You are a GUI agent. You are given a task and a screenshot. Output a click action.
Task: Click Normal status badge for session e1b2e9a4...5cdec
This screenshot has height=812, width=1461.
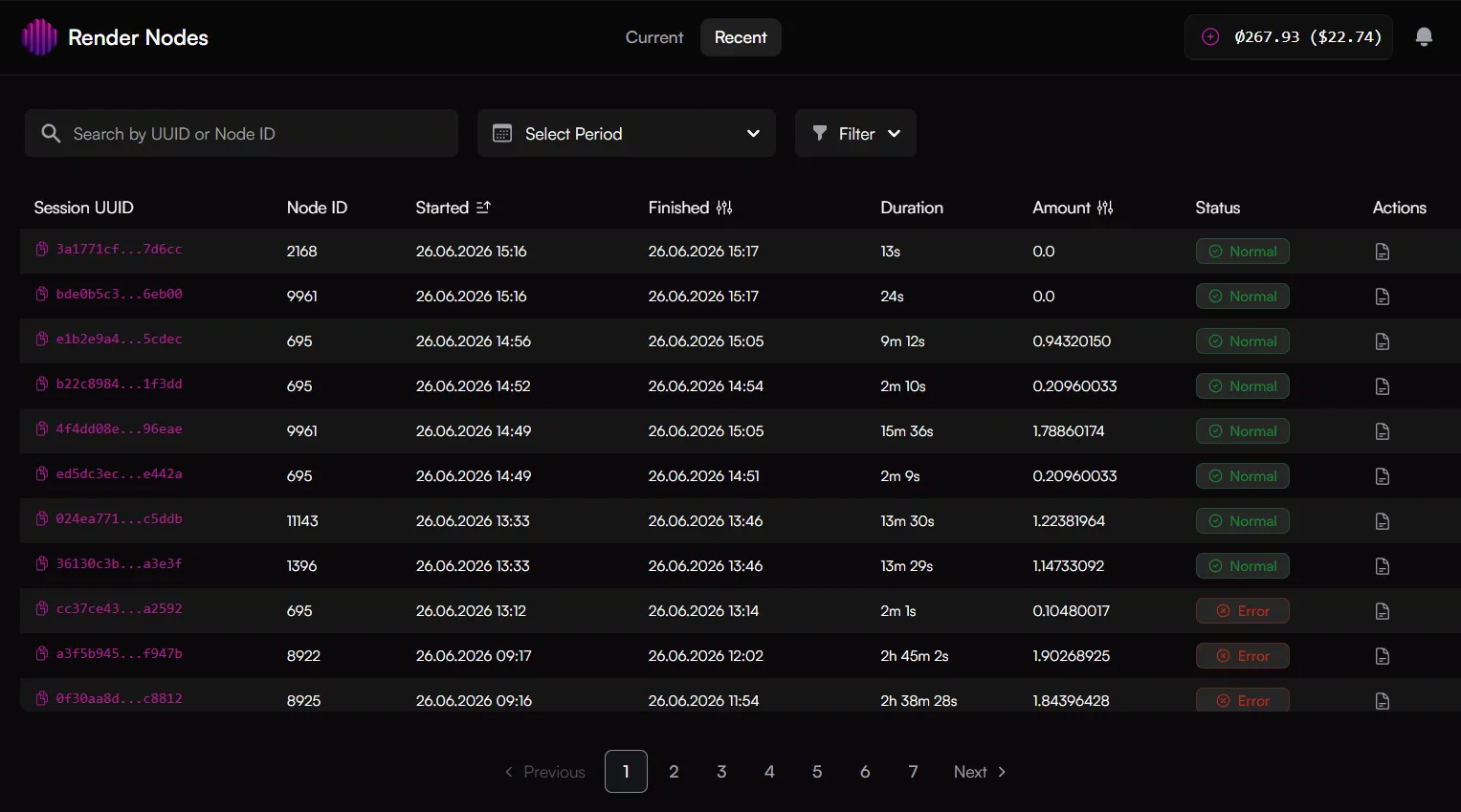click(x=1242, y=341)
